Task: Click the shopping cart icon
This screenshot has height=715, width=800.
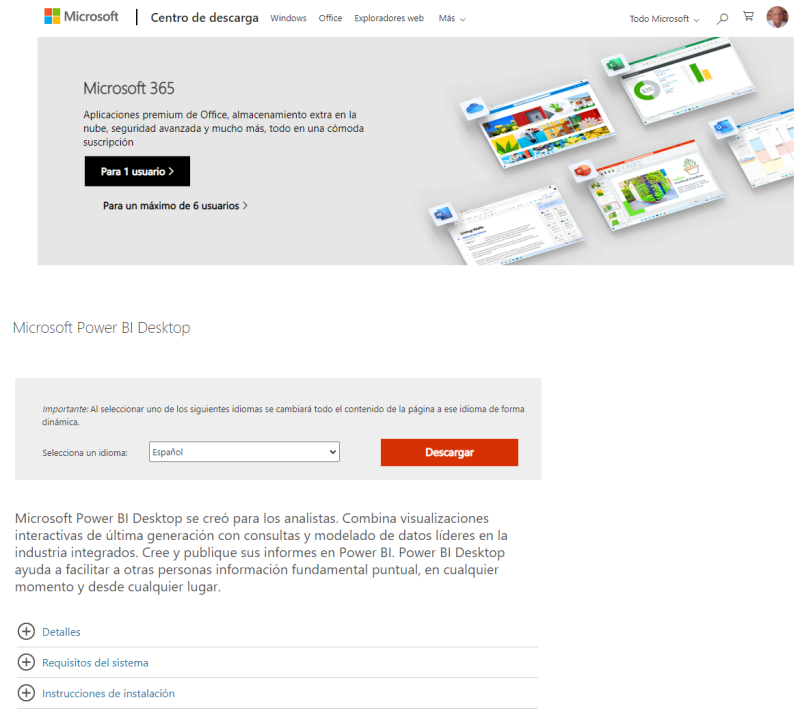Action: point(747,17)
